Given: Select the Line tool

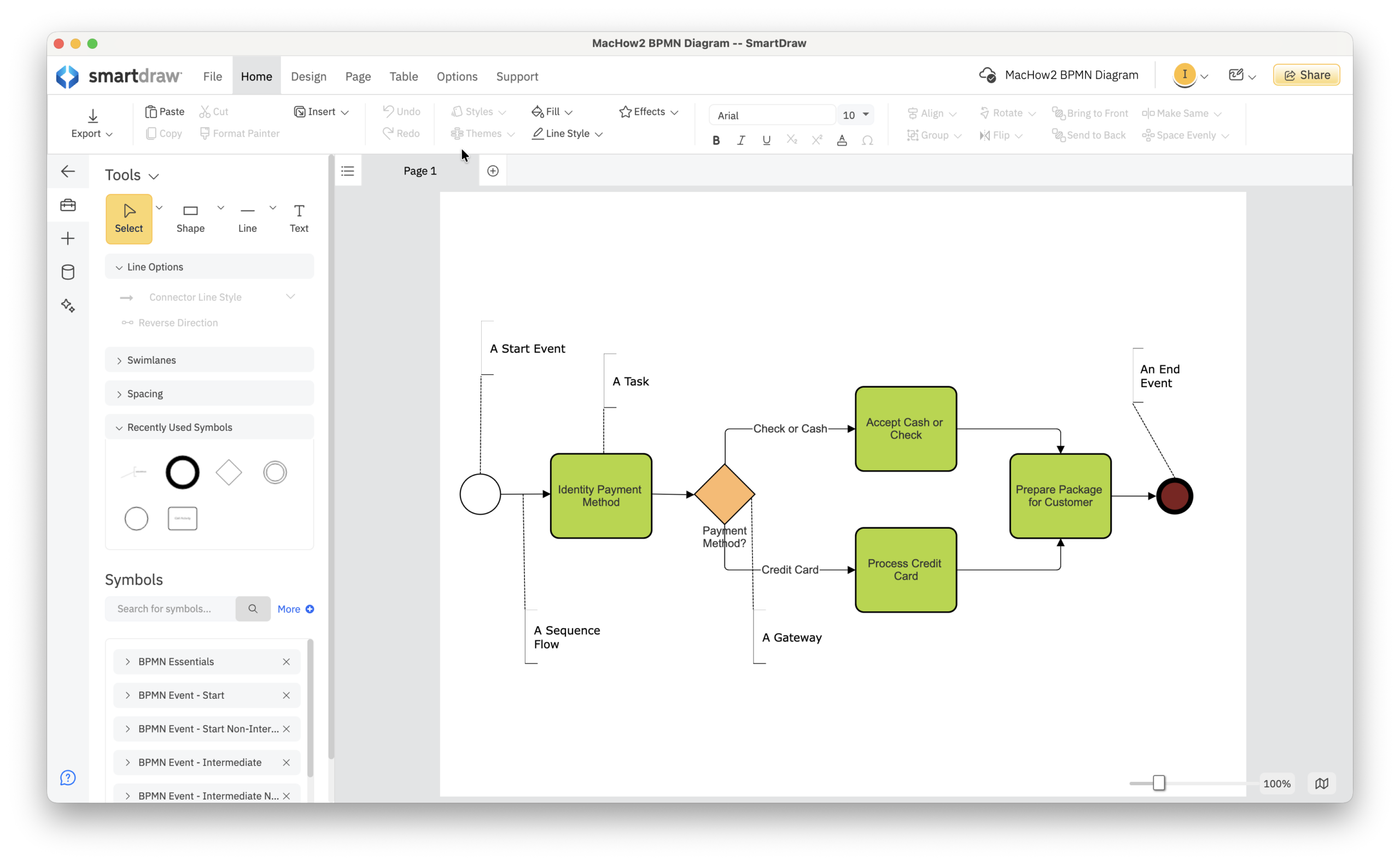Looking at the screenshot, I should (x=247, y=219).
